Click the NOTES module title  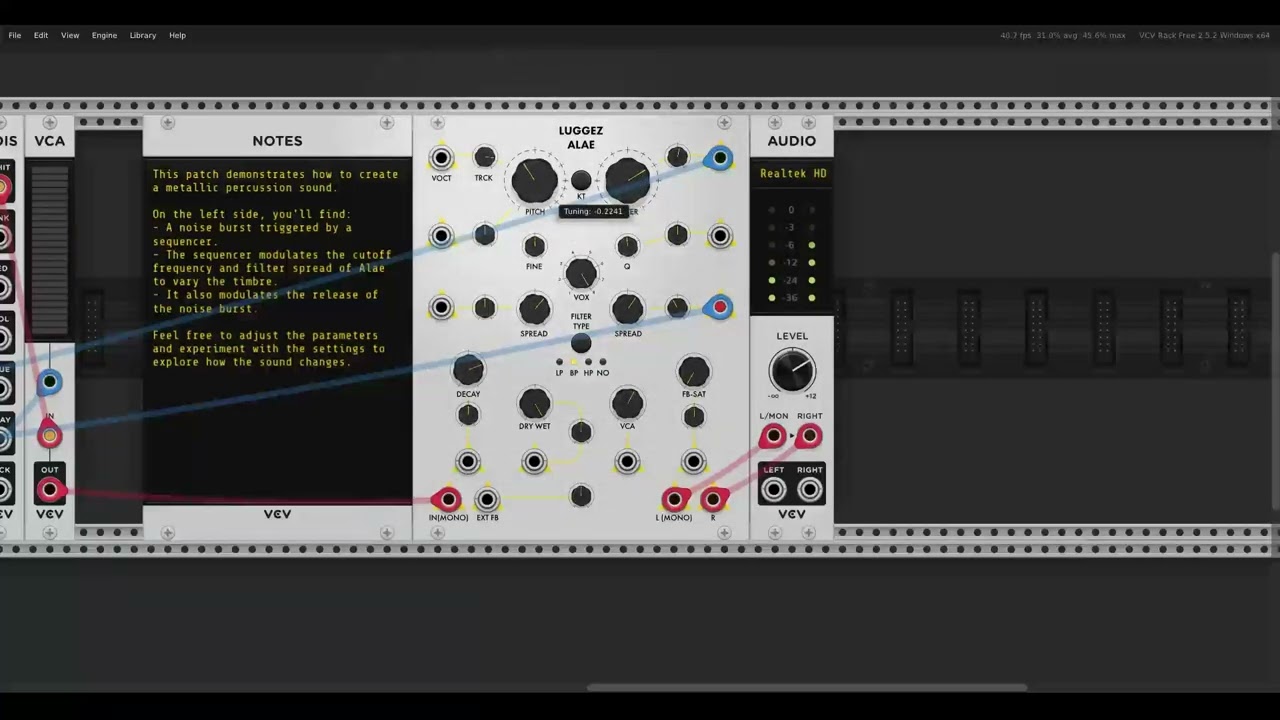click(277, 141)
